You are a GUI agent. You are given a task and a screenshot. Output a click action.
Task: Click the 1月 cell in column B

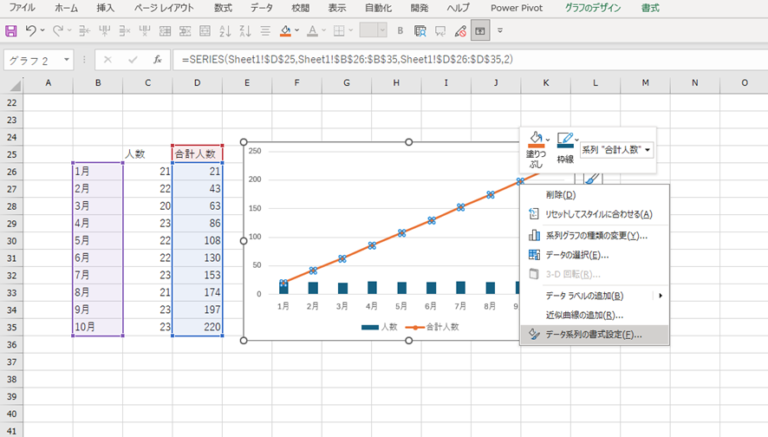click(x=98, y=171)
